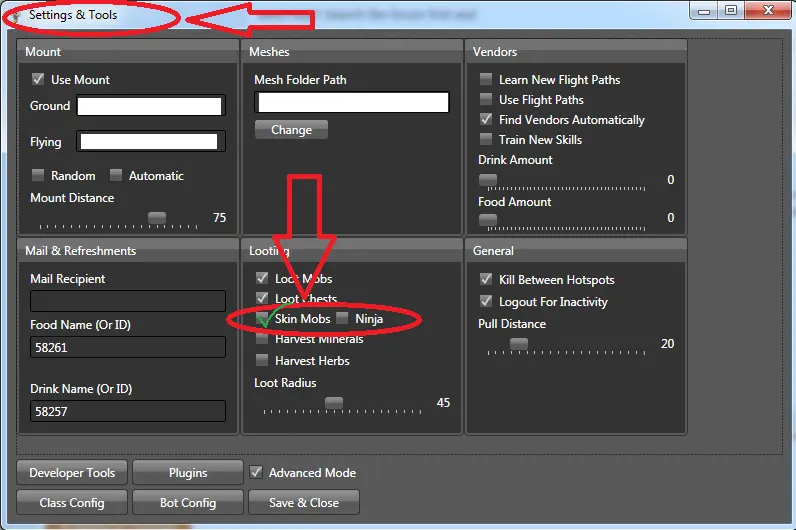
Task: Click the Loot Radius slider thumb
Action: 334,403
